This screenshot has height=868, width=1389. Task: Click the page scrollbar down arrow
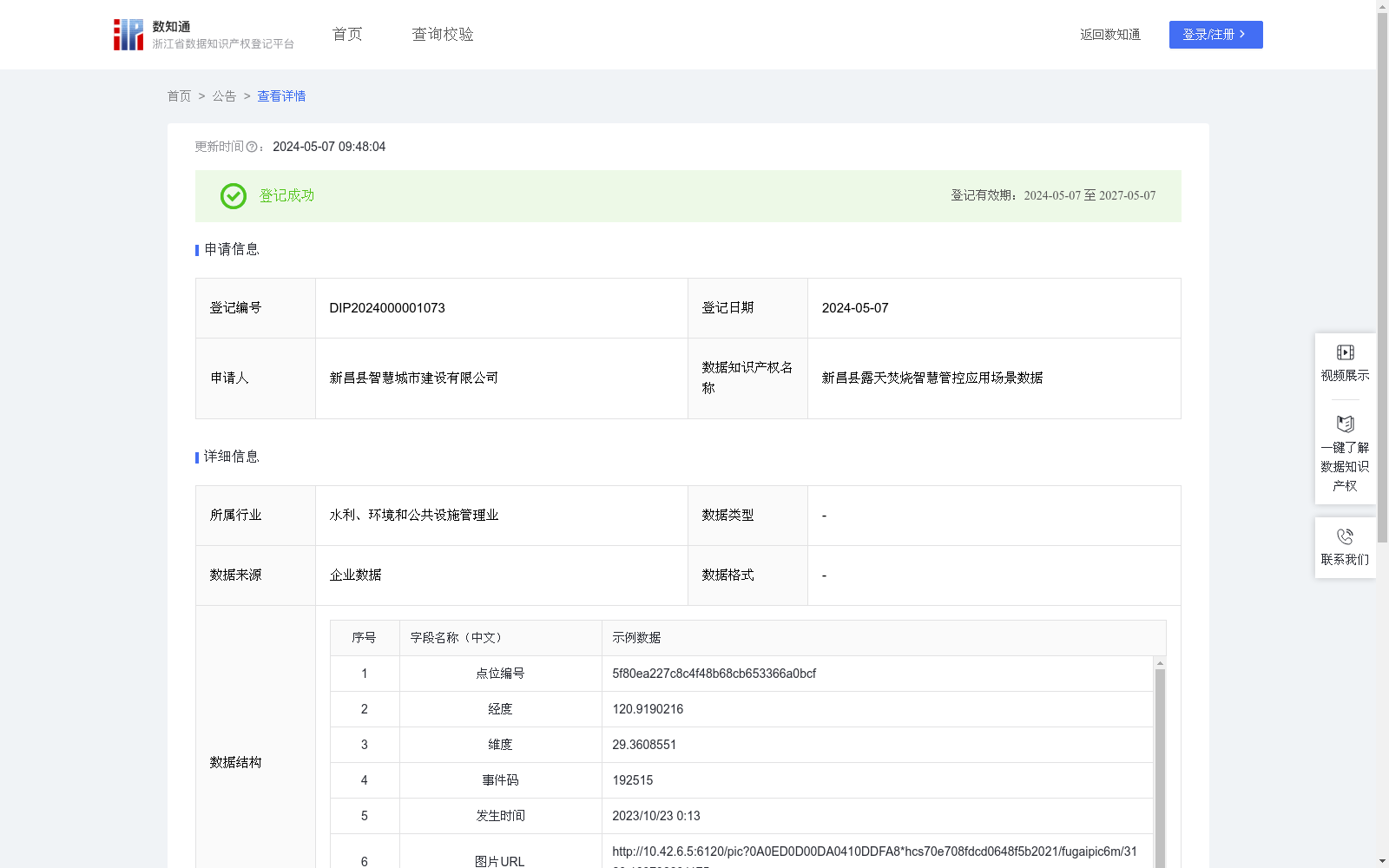[1382, 861]
